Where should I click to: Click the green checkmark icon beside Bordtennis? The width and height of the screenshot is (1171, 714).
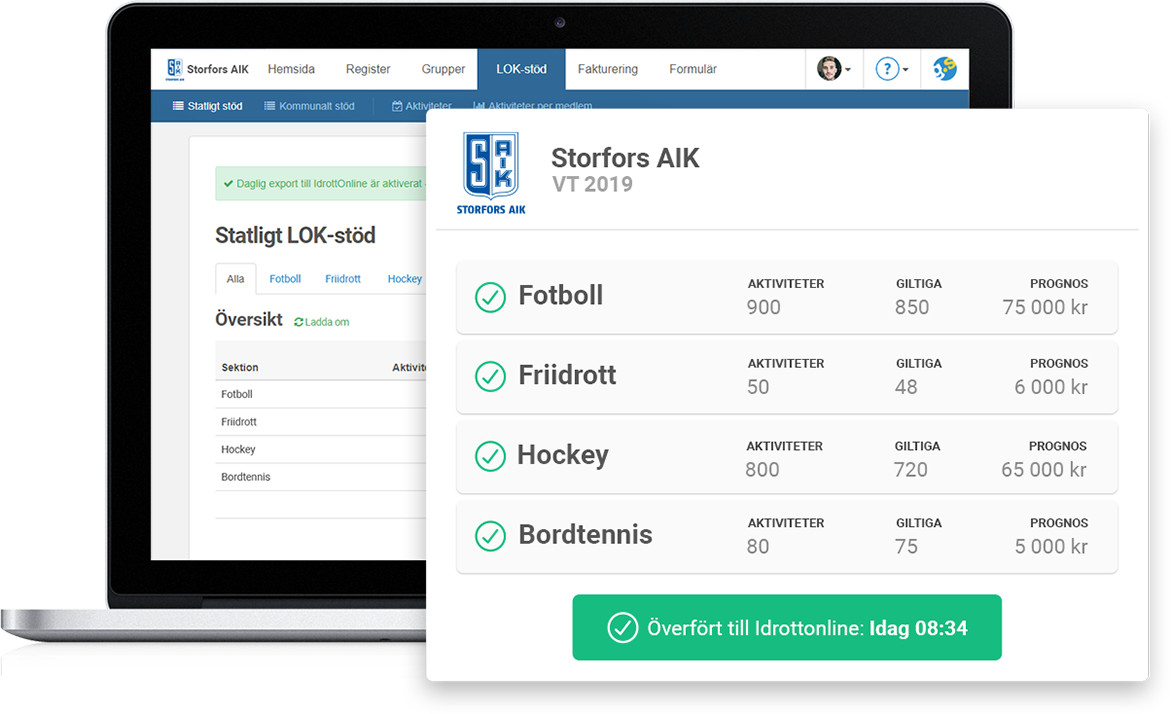[490, 535]
